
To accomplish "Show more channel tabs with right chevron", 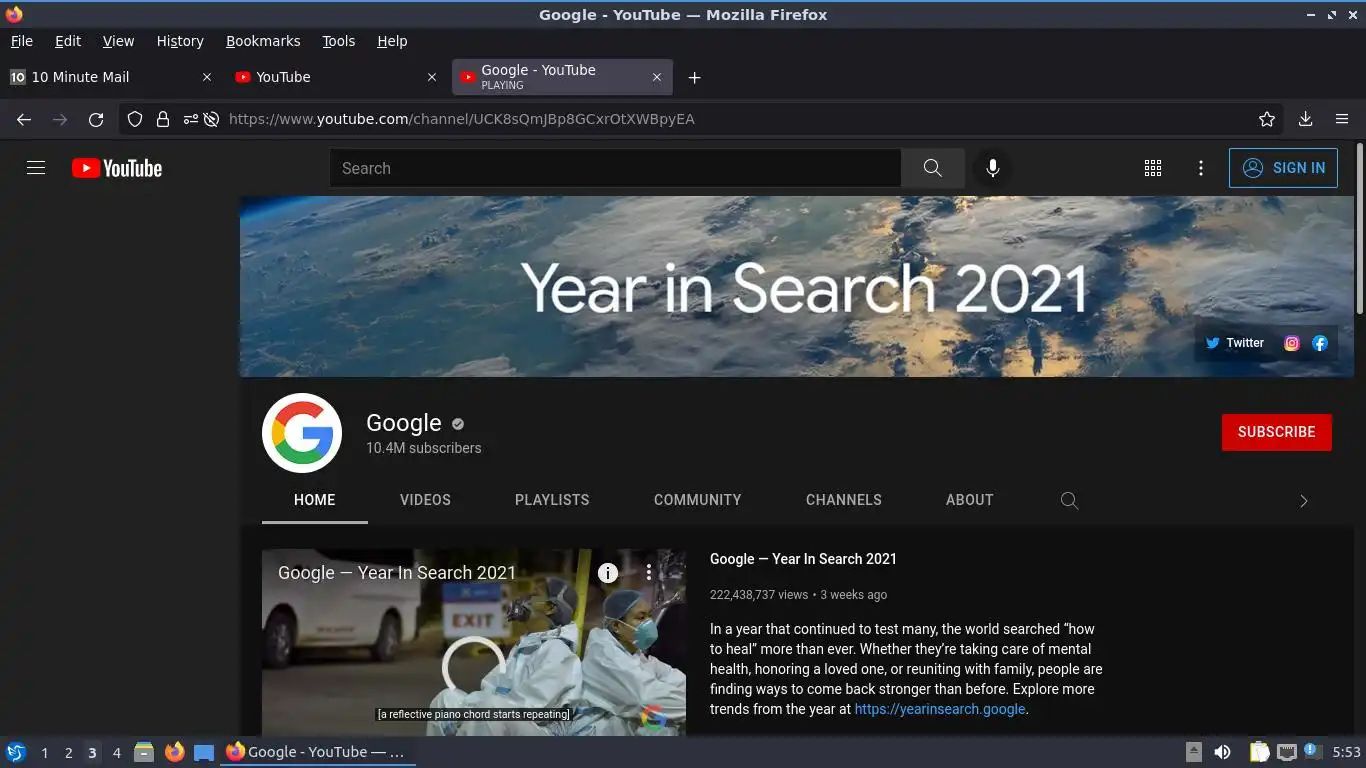I will [x=1303, y=501].
